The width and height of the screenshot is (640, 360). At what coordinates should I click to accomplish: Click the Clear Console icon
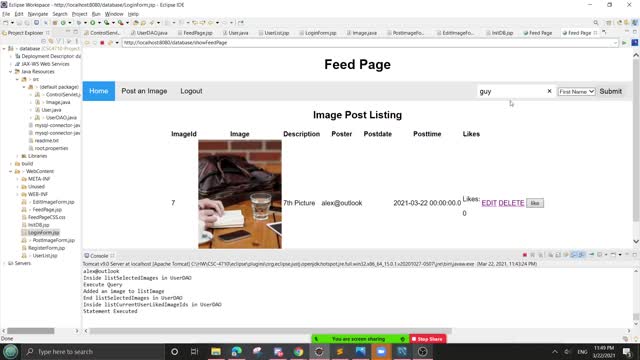[551, 255]
